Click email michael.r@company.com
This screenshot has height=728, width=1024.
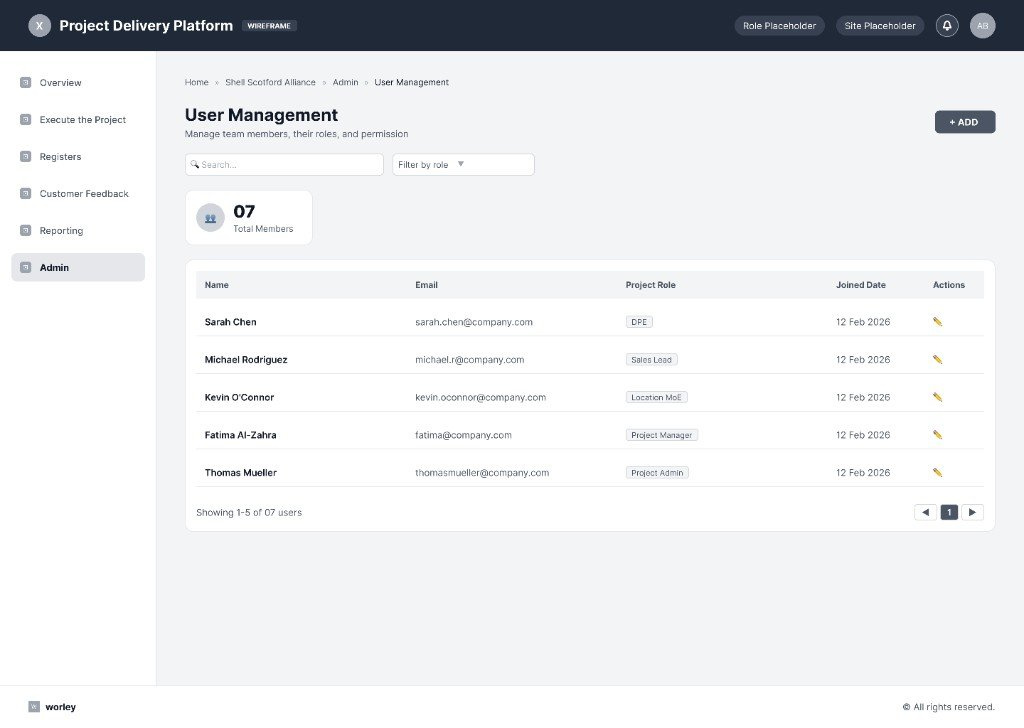[x=470, y=360]
